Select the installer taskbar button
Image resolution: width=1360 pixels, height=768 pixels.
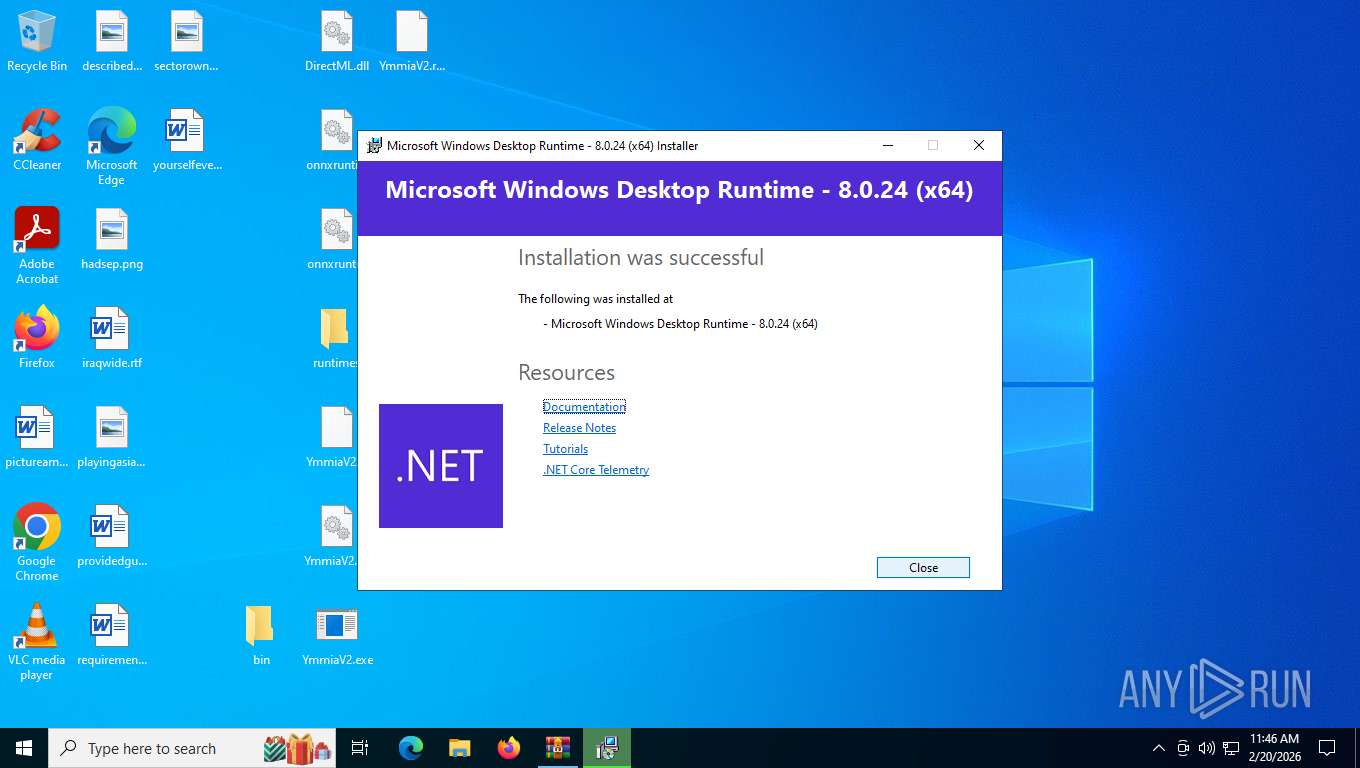coord(607,748)
